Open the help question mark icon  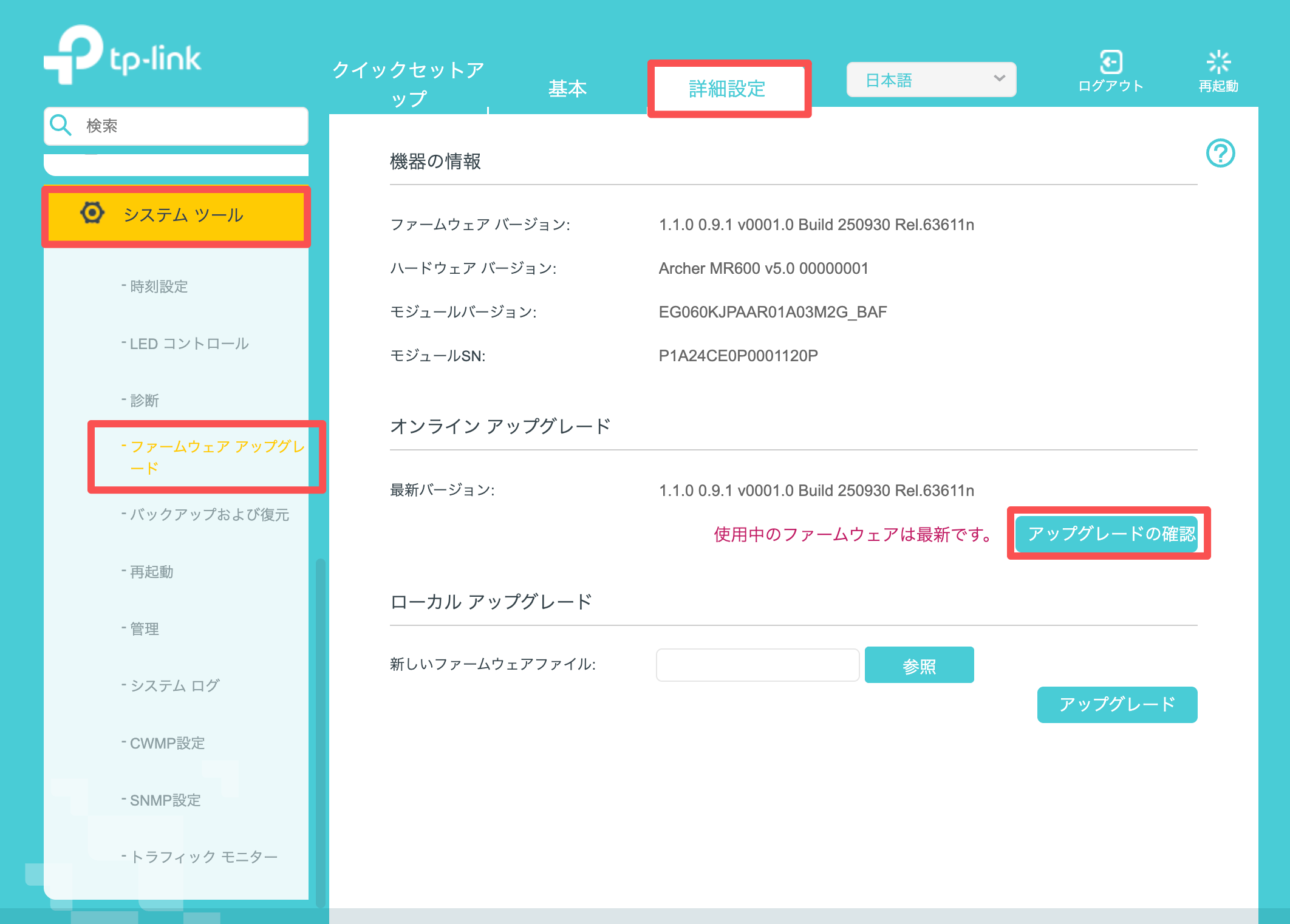[1220, 153]
